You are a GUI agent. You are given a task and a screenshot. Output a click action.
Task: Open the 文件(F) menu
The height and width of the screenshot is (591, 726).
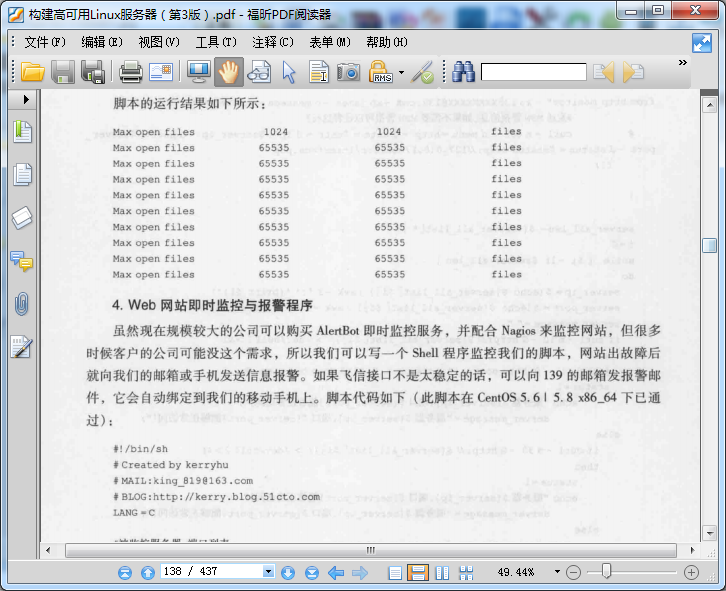coord(45,42)
